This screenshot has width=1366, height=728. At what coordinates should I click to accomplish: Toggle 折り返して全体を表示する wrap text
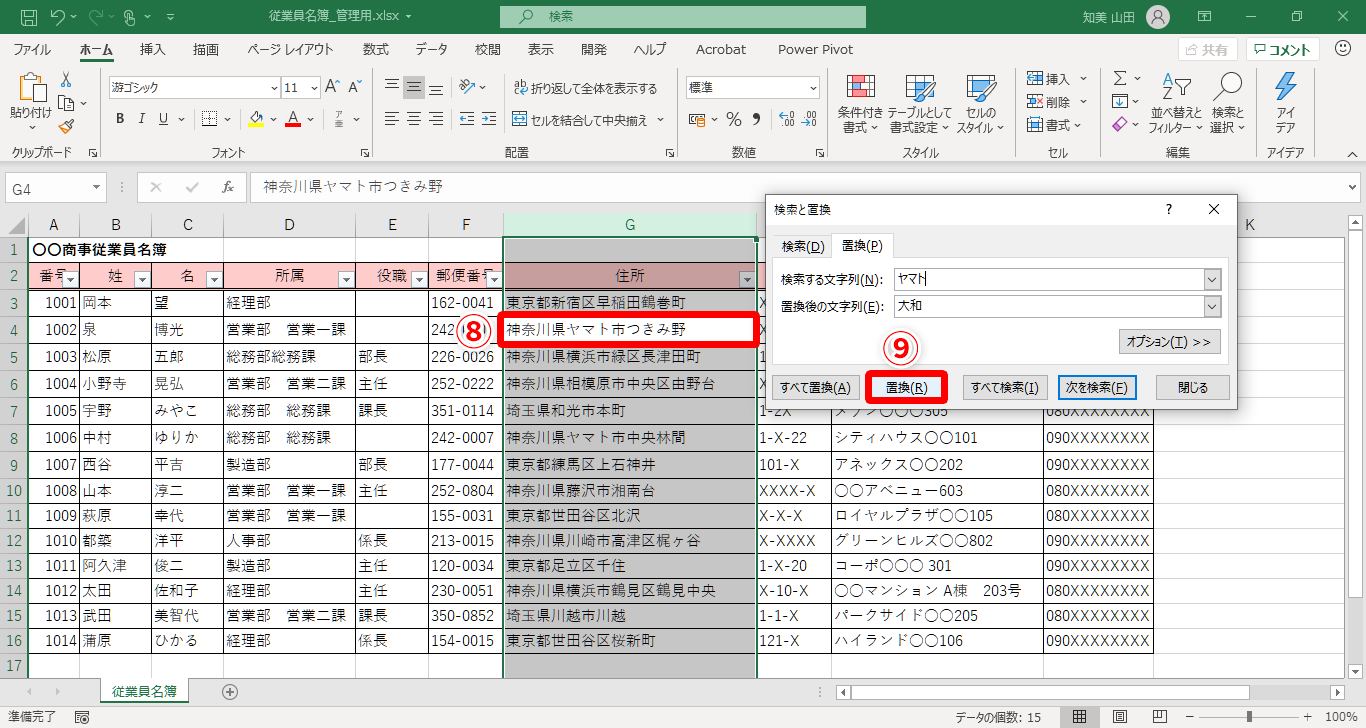pyautogui.click(x=585, y=88)
